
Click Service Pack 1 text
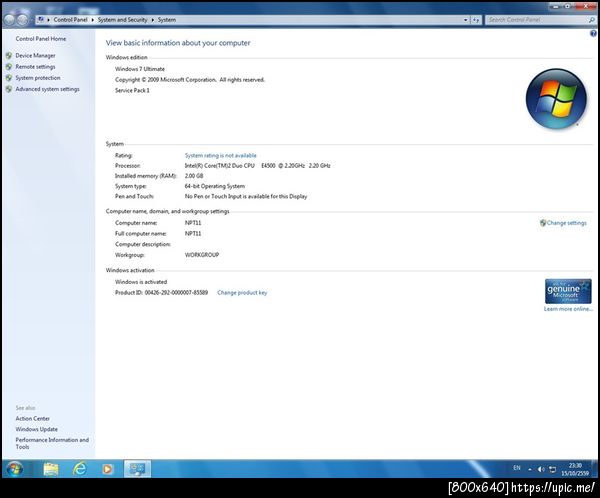pyautogui.click(x=132, y=90)
